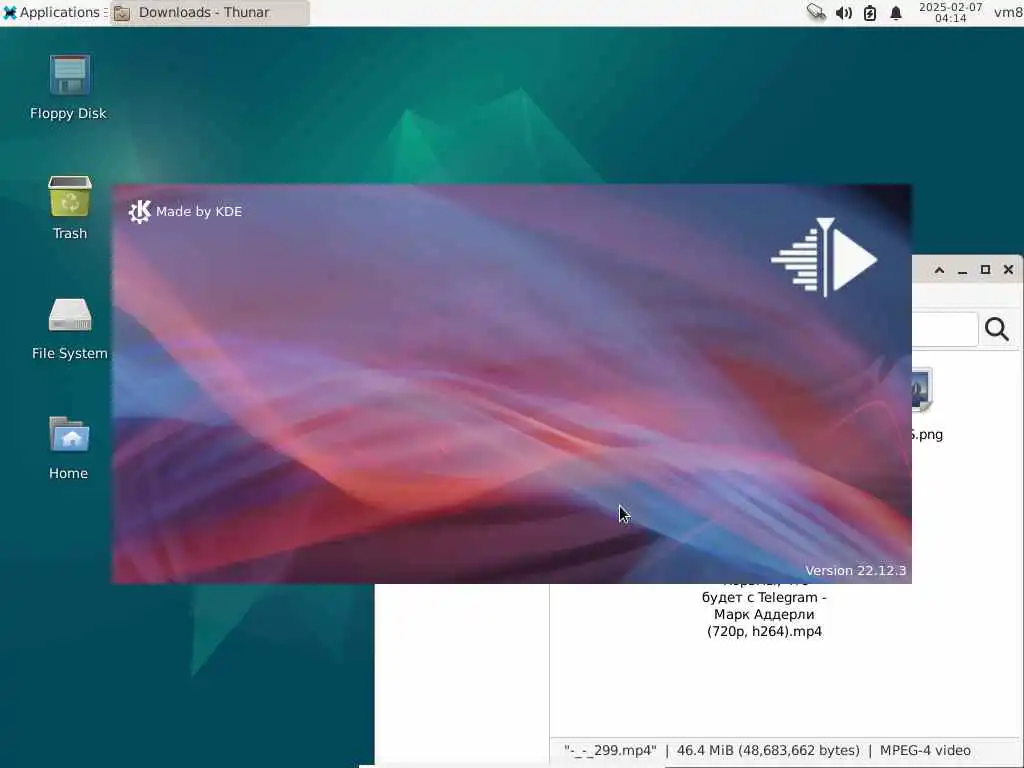Select the Telegram Марк Аддерли mp4 file
1024x768 pixels.
pos(764,609)
